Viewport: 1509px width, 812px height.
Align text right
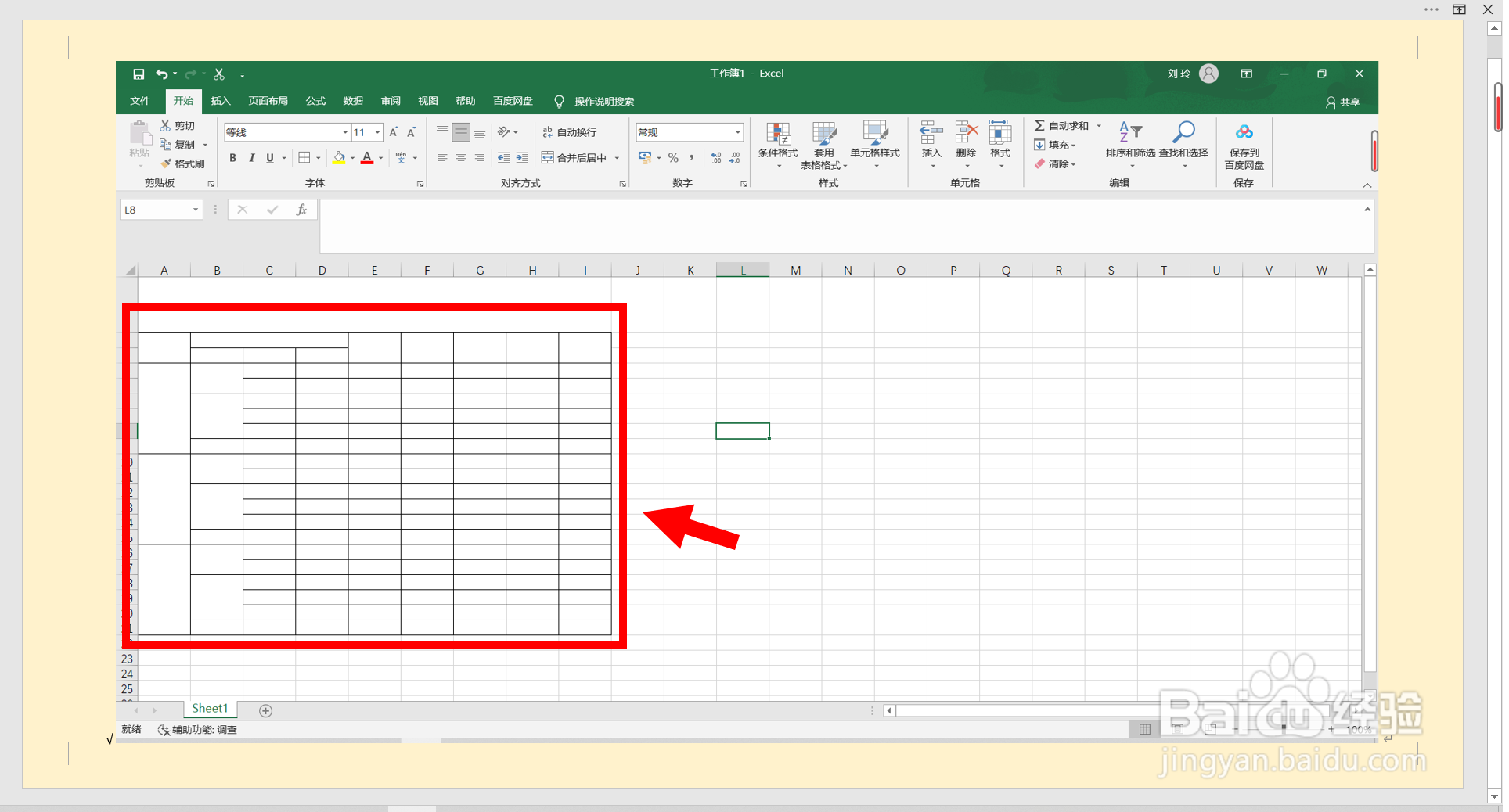(x=479, y=158)
